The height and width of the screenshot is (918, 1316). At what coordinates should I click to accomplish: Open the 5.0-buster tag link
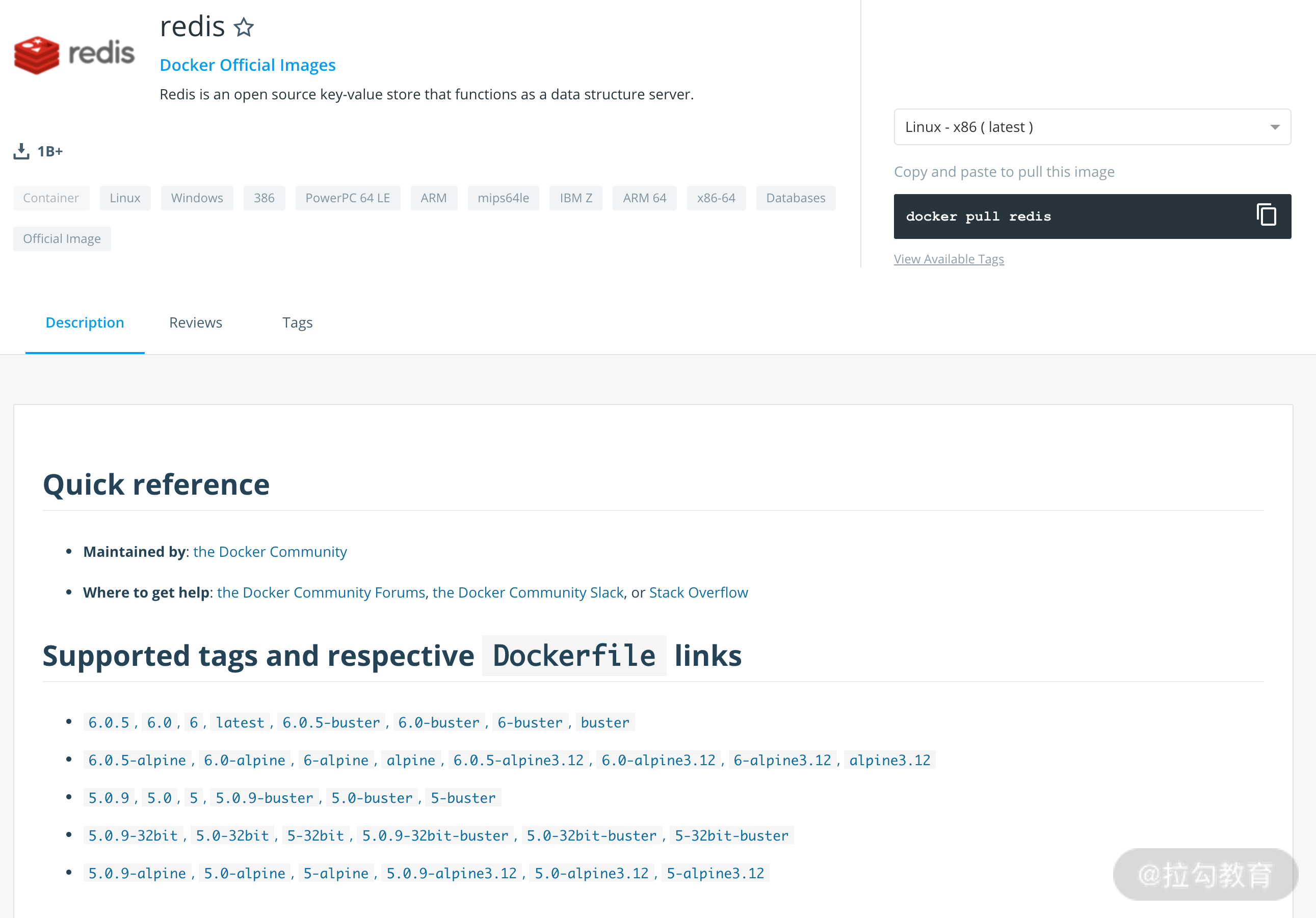pyautogui.click(x=372, y=798)
